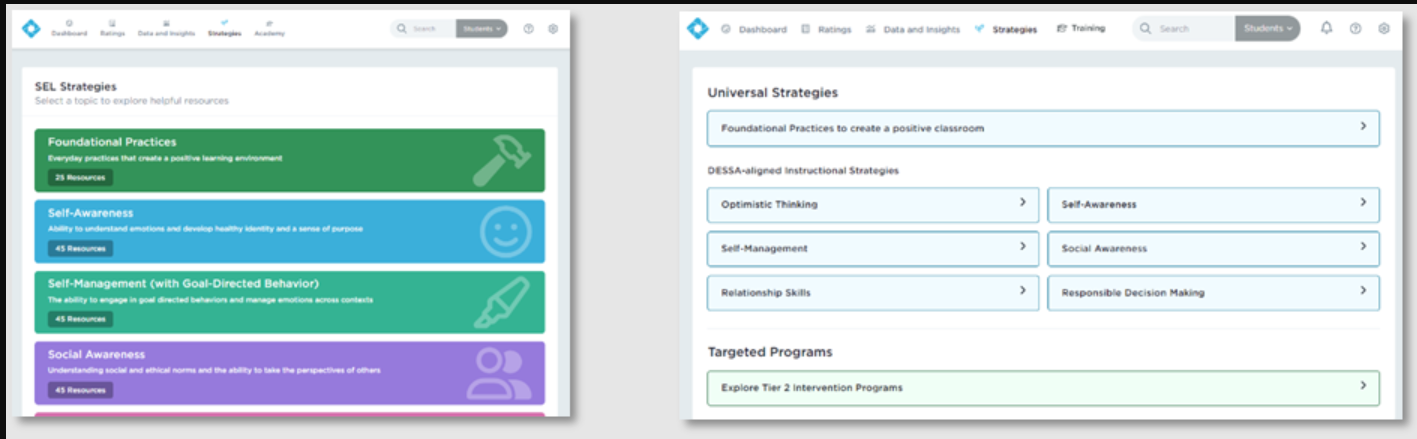Switch to the Academy tab
Screen dimensions: 1417x439
tap(269, 29)
